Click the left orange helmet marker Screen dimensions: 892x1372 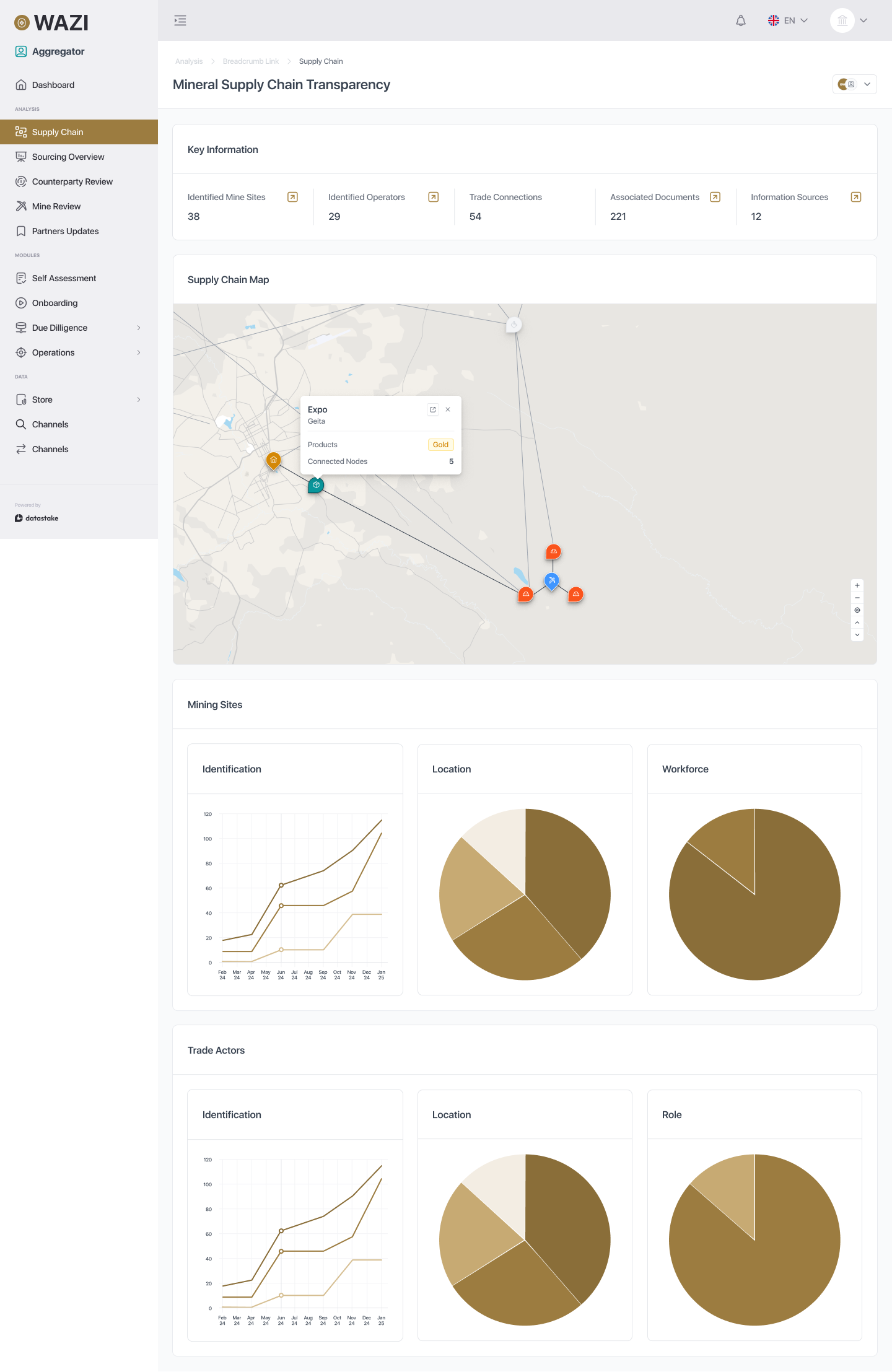coord(526,594)
